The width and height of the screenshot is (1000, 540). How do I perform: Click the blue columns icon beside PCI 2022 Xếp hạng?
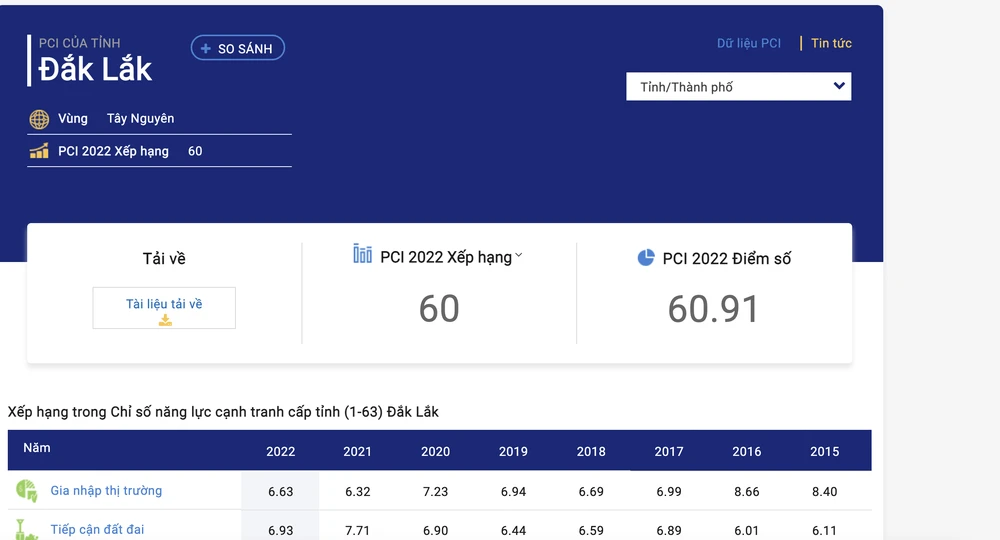pos(362,254)
